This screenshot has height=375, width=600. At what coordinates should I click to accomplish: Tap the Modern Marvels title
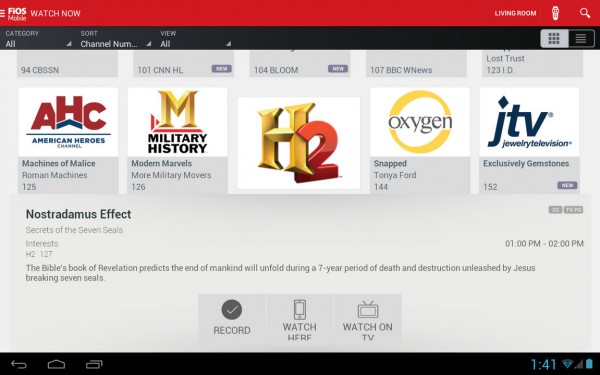[x=161, y=163]
